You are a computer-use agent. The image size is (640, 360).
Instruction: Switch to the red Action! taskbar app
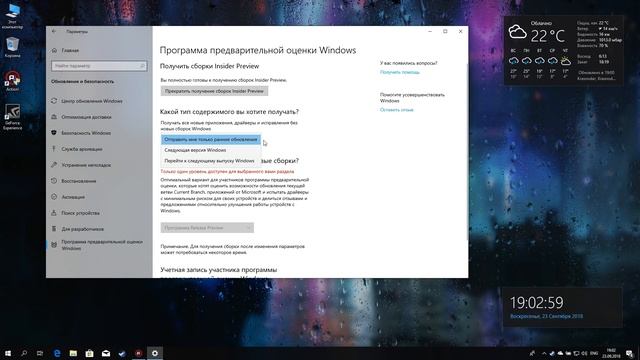138,353
